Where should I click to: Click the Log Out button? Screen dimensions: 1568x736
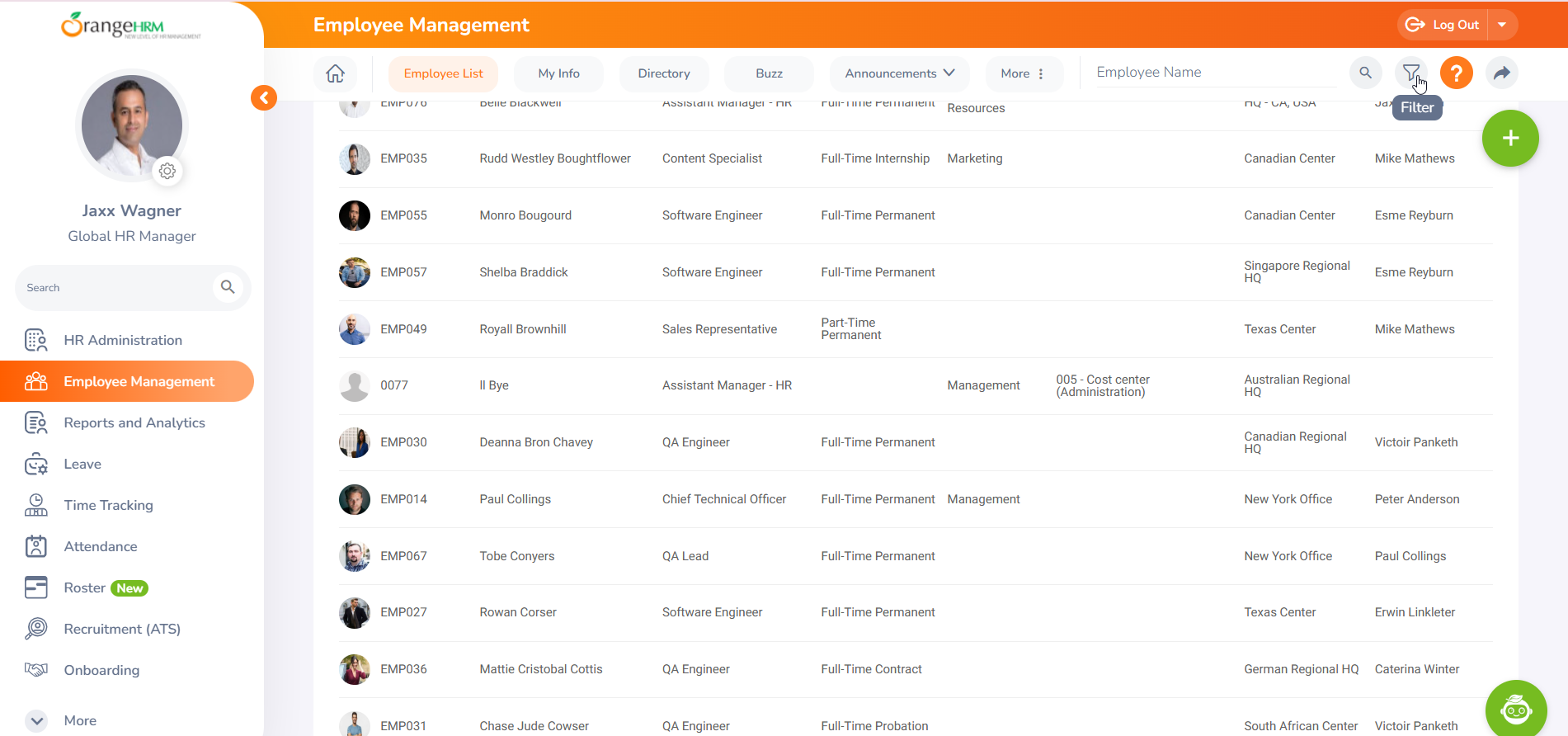pyautogui.click(x=1443, y=25)
